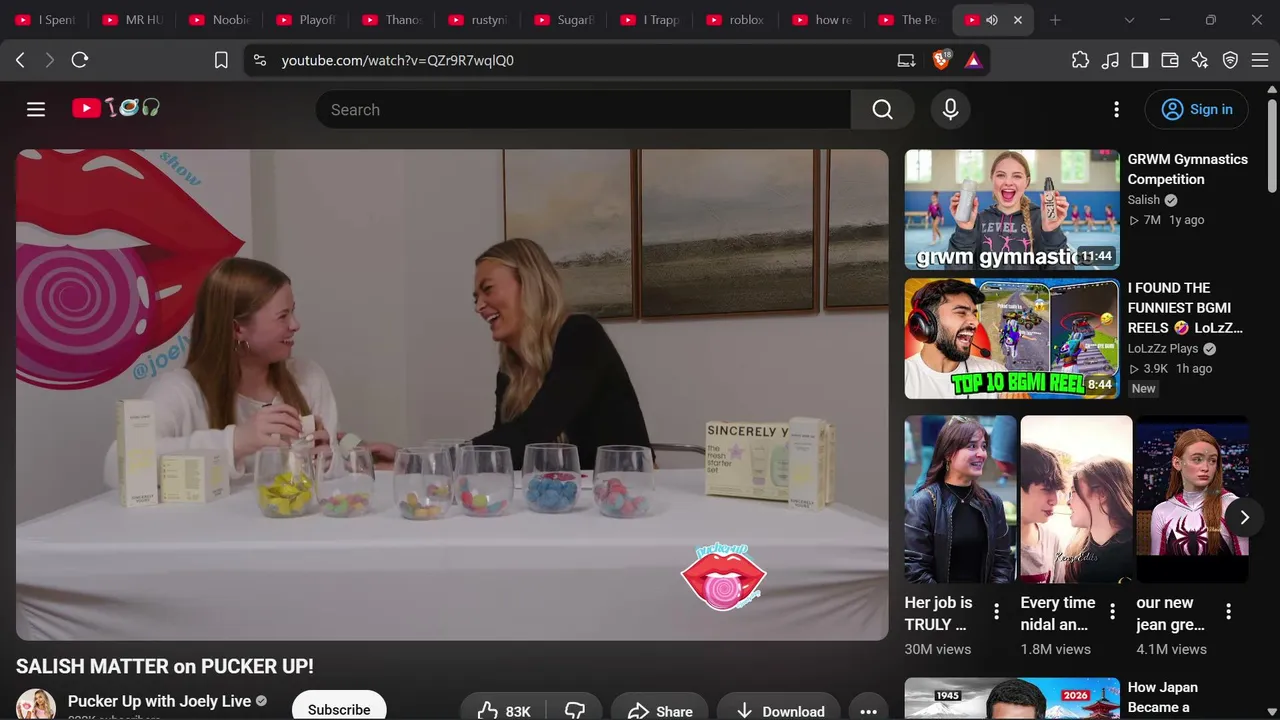Open a new browser tab

coord(1055,20)
